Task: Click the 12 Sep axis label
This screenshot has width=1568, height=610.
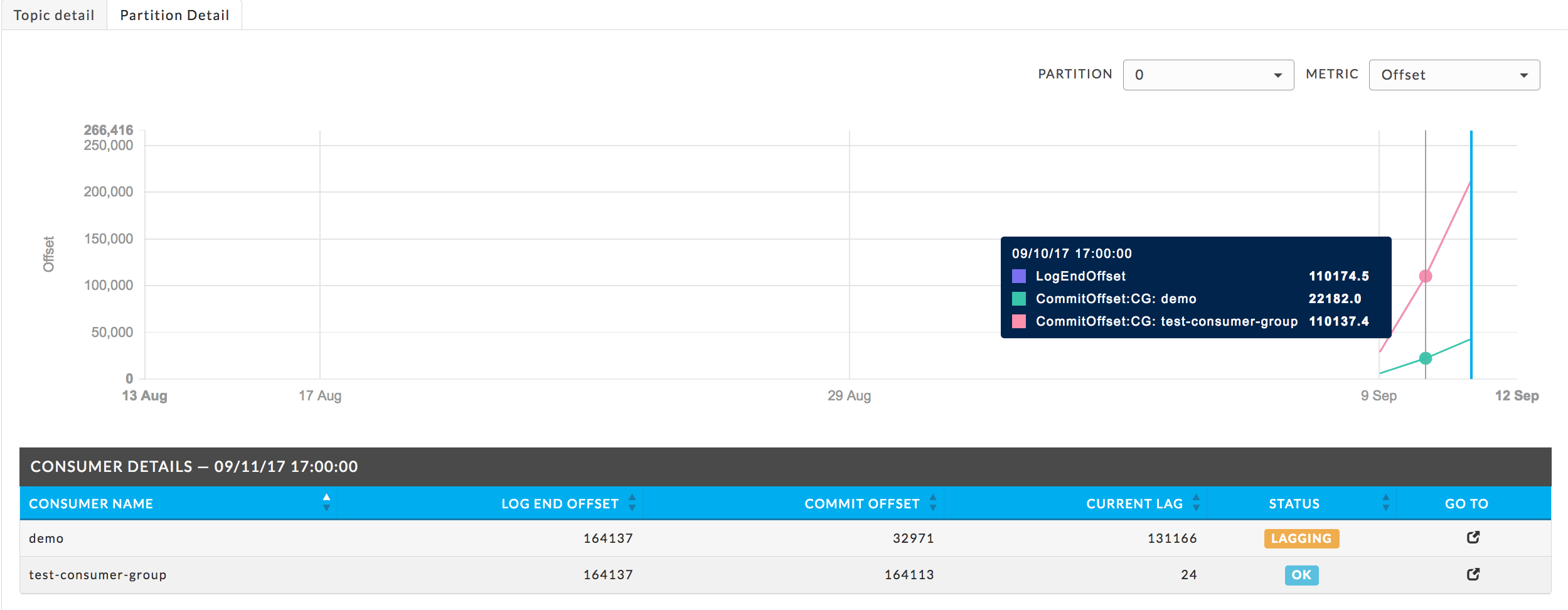Action: tap(1517, 395)
